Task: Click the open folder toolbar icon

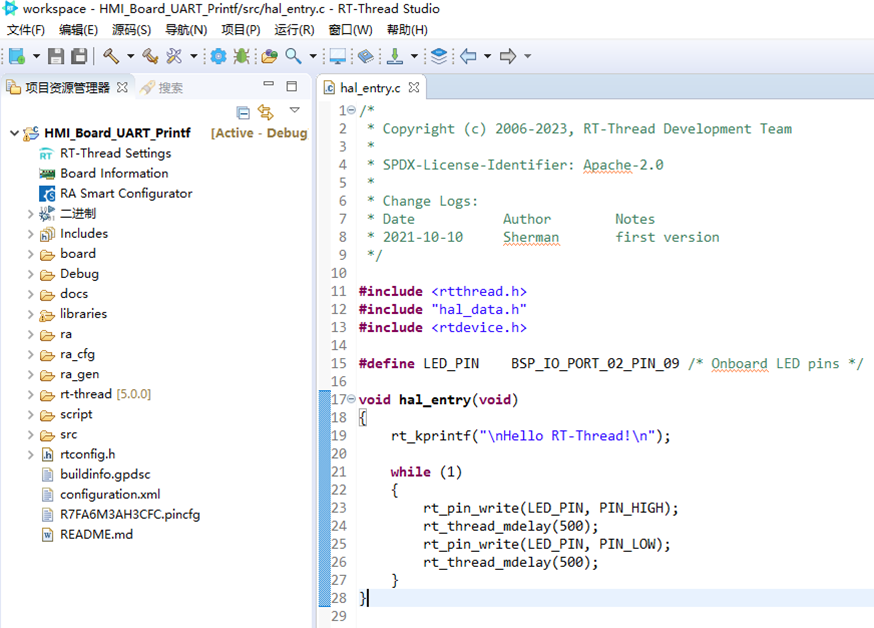Action: point(270,56)
